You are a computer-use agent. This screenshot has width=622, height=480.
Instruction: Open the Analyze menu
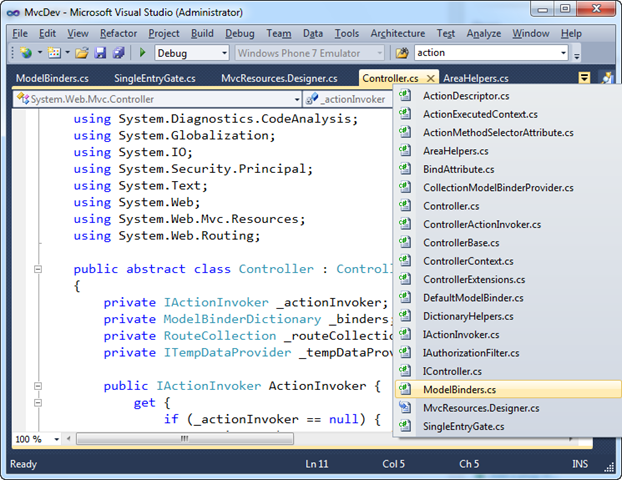tap(484, 33)
